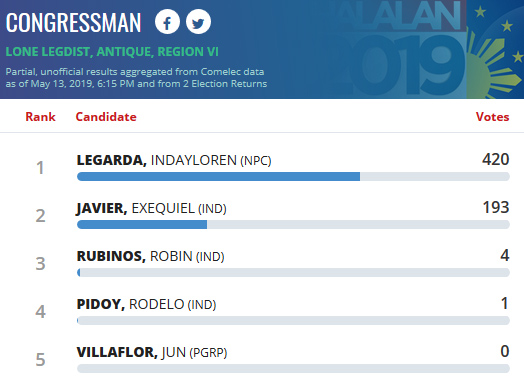Image resolution: width=524 pixels, height=385 pixels.
Task: Open candidate VILLAFLOR, JUN (PGRP)
Action: click(x=152, y=352)
